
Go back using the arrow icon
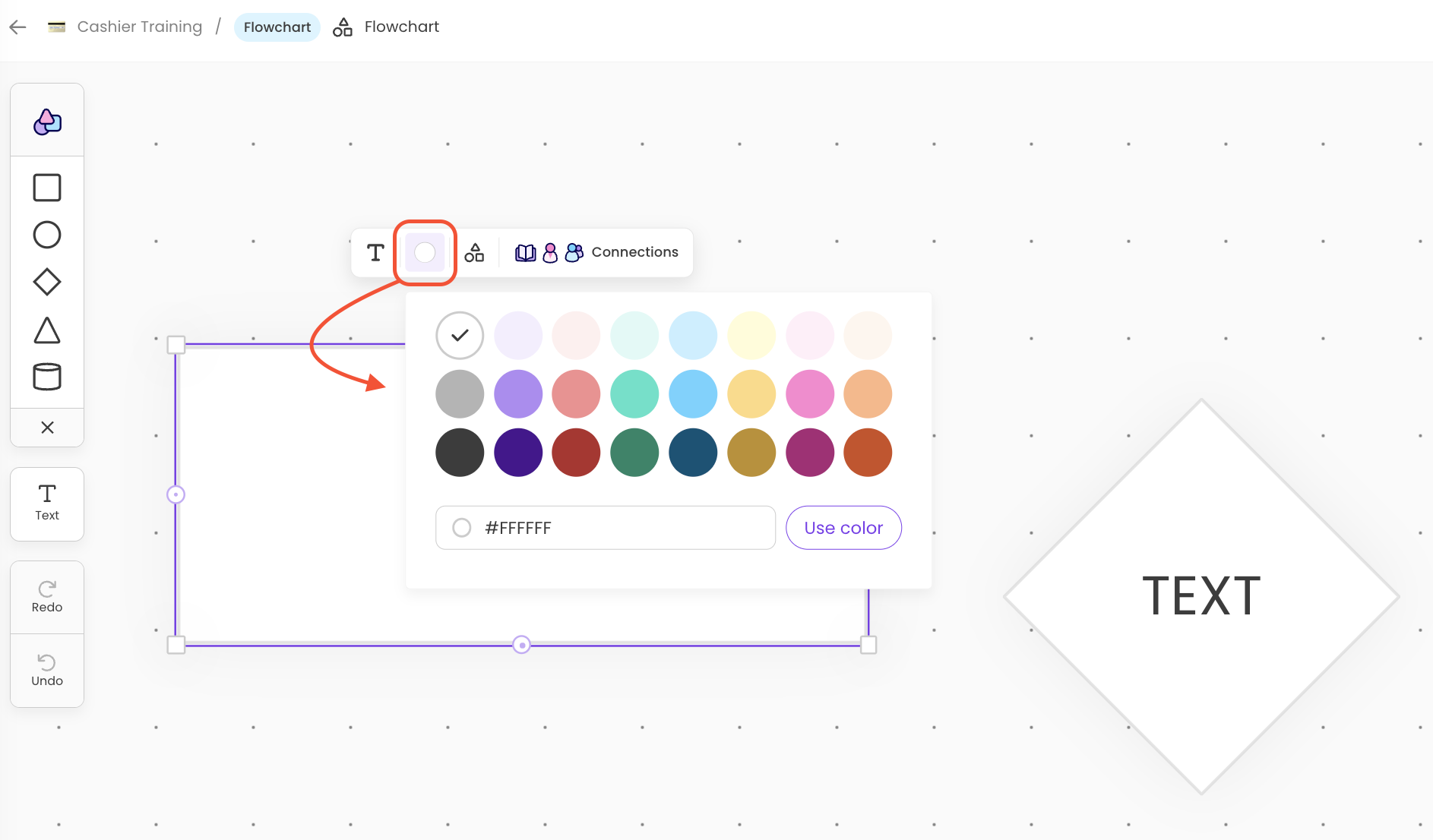pyautogui.click(x=18, y=27)
